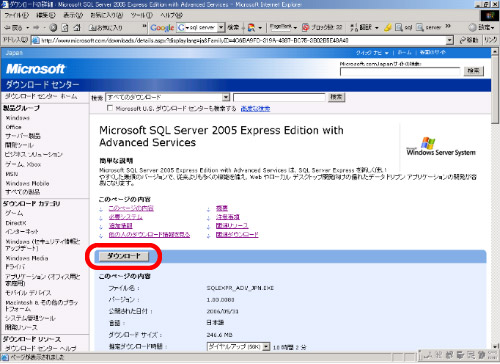The width and height of the screenshot is (500, 364).
Task: Open the ダイヤルアップ (56K) connection speed dropdown
Action: coord(266,347)
